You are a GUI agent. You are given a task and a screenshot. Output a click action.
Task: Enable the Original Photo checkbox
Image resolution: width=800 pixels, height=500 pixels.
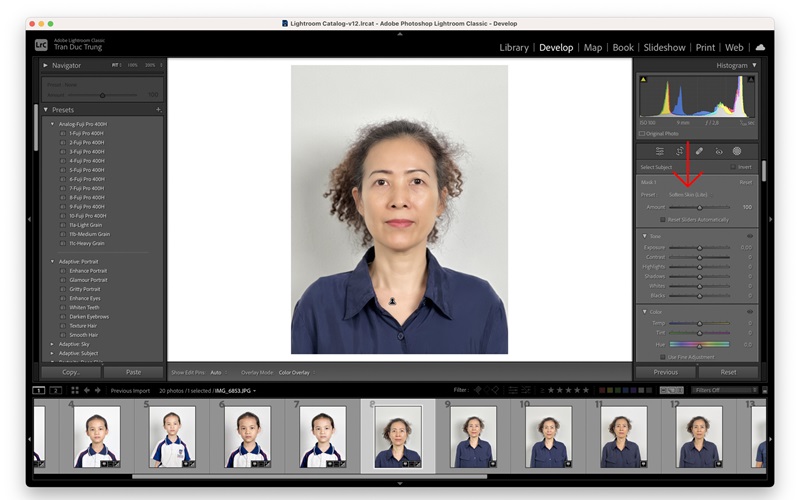(x=642, y=133)
